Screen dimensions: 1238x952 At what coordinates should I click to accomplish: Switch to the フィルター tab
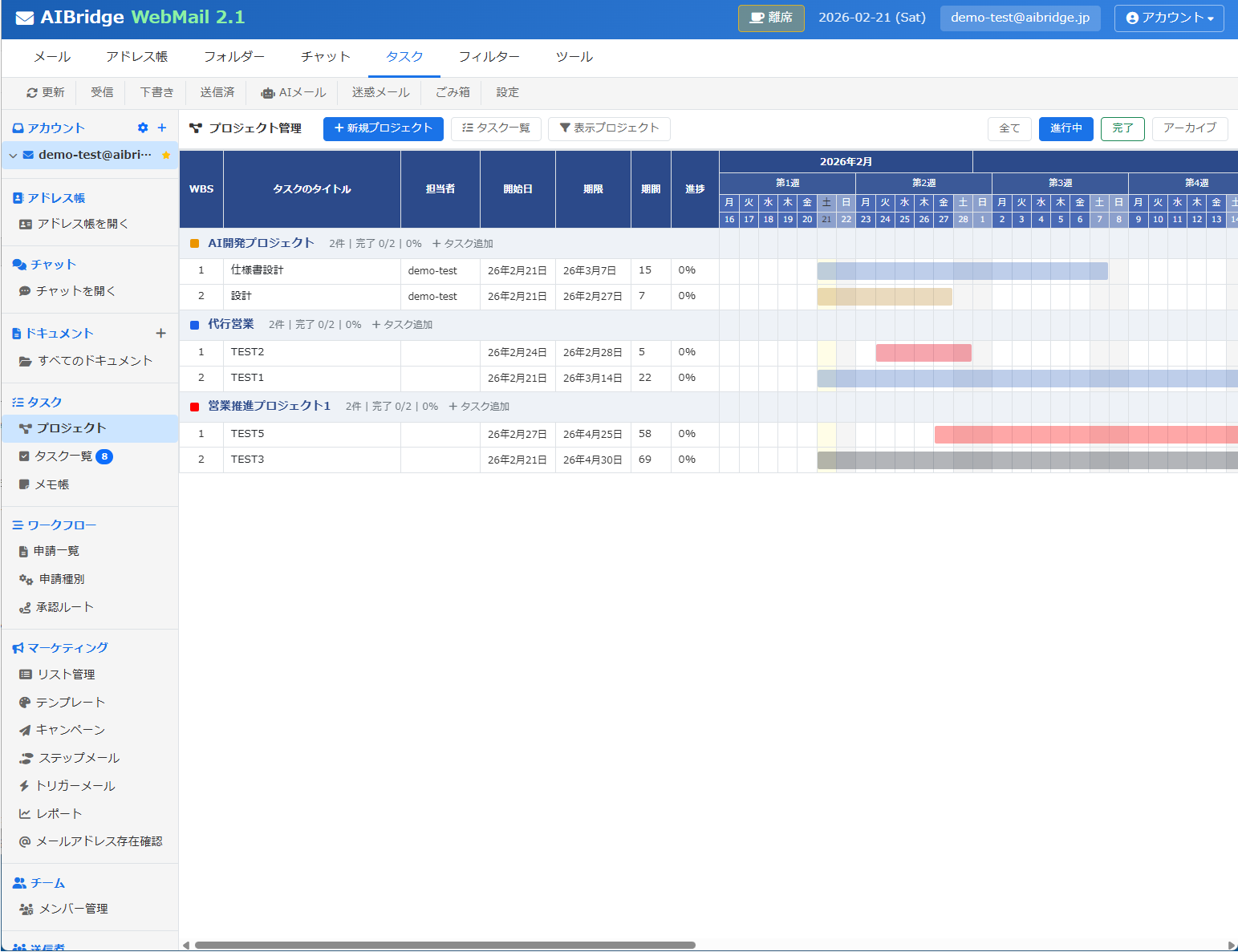click(x=489, y=56)
